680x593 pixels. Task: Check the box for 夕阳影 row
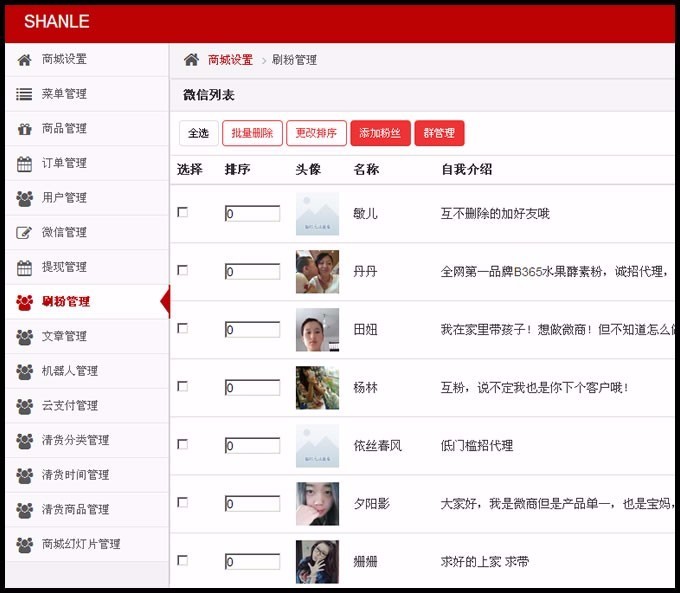[183, 502]
